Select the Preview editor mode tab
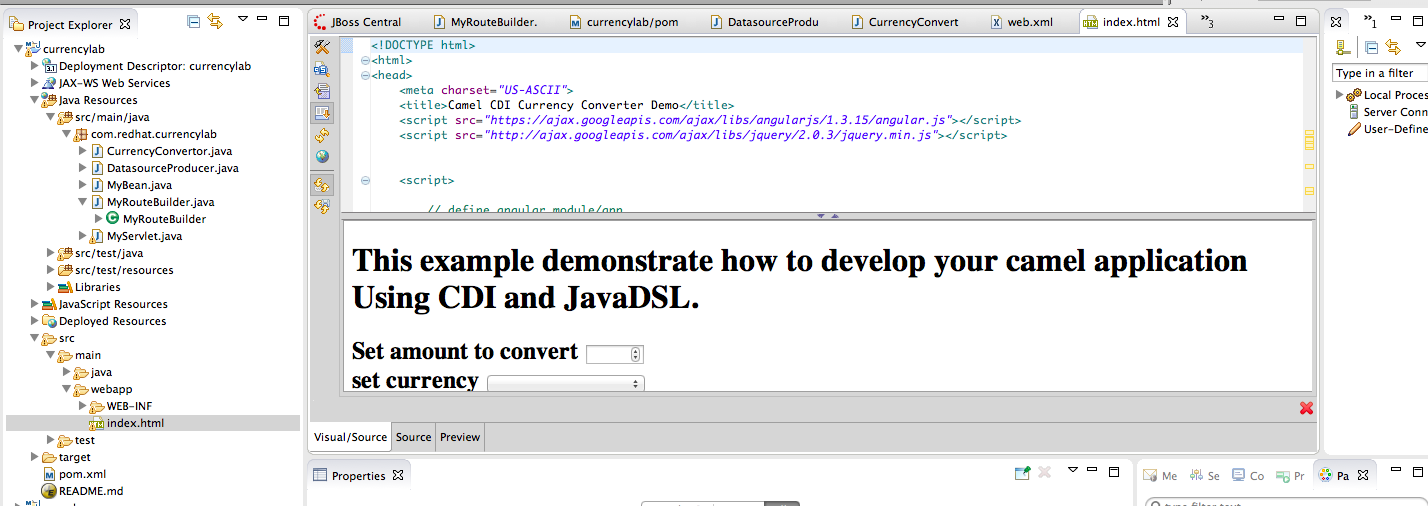 pos(460,437)
